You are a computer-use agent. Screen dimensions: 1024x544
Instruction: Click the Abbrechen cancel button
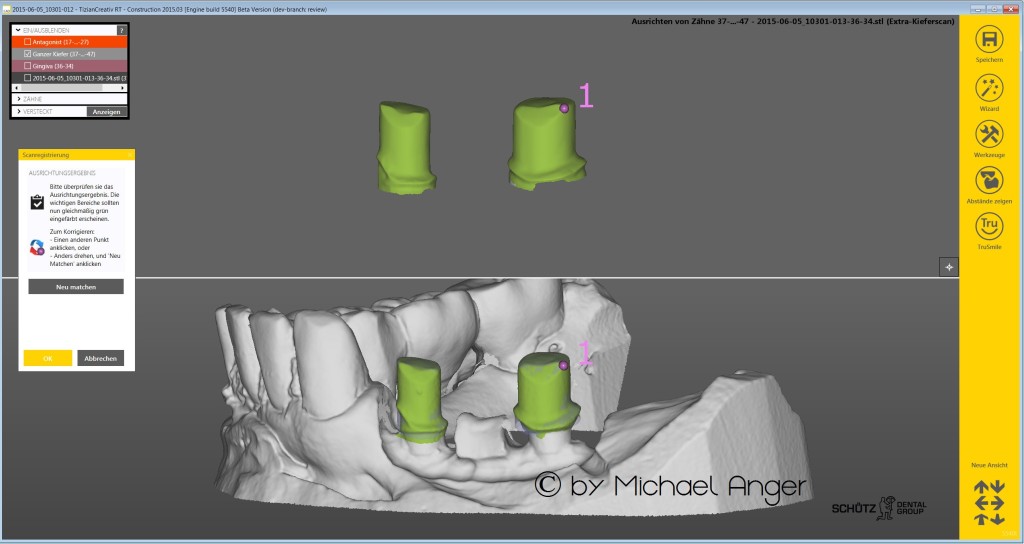coord(101,358)
